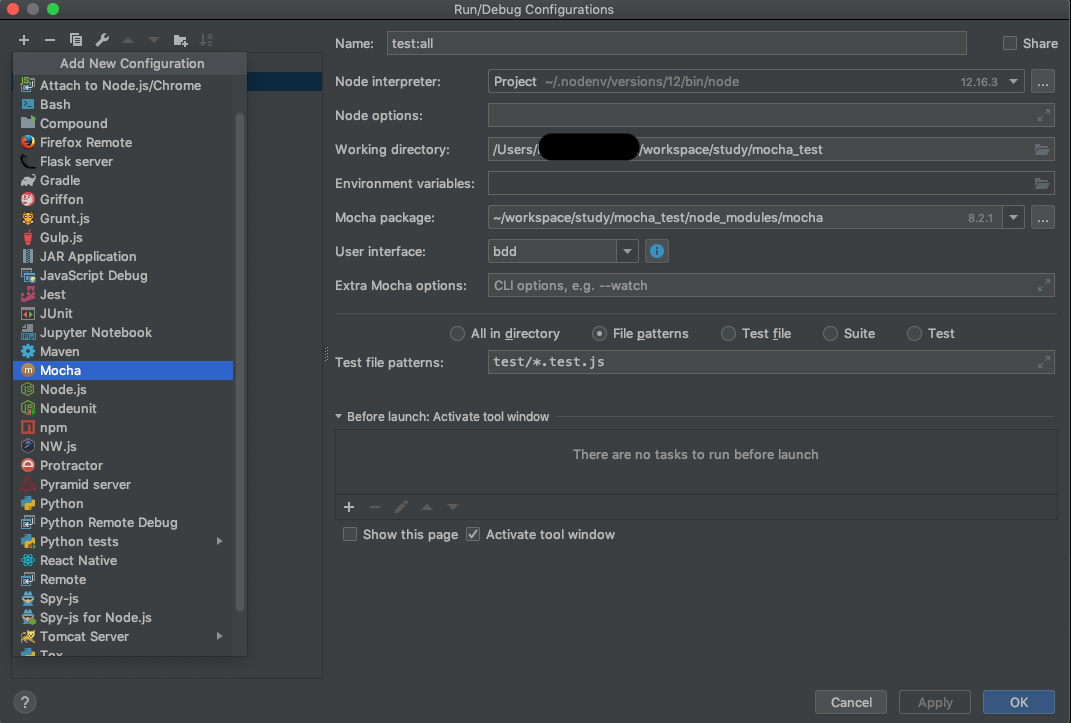The image size is (1071, 723).
Task: Click the Apply button
Action: pos(935,702)
